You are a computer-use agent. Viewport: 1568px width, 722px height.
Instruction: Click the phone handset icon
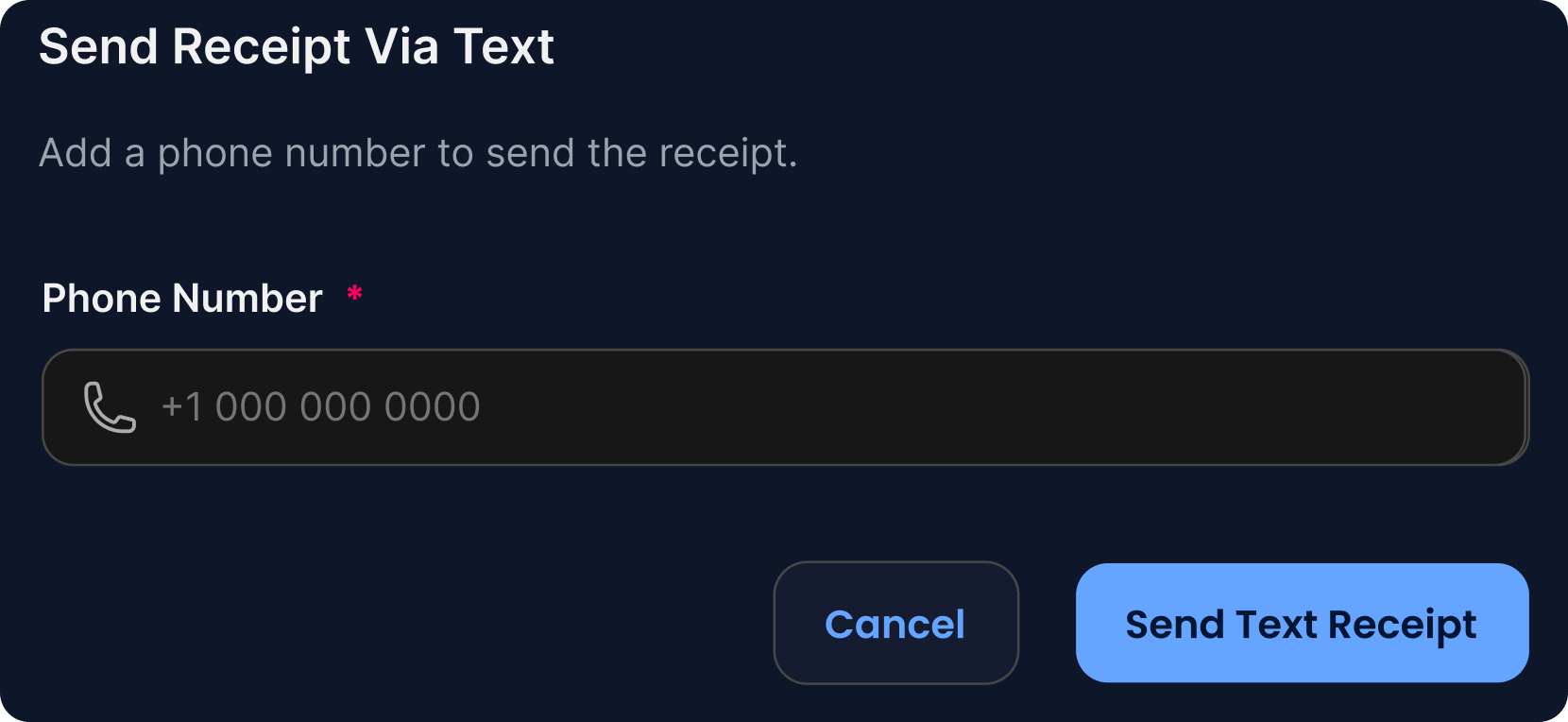110,407
